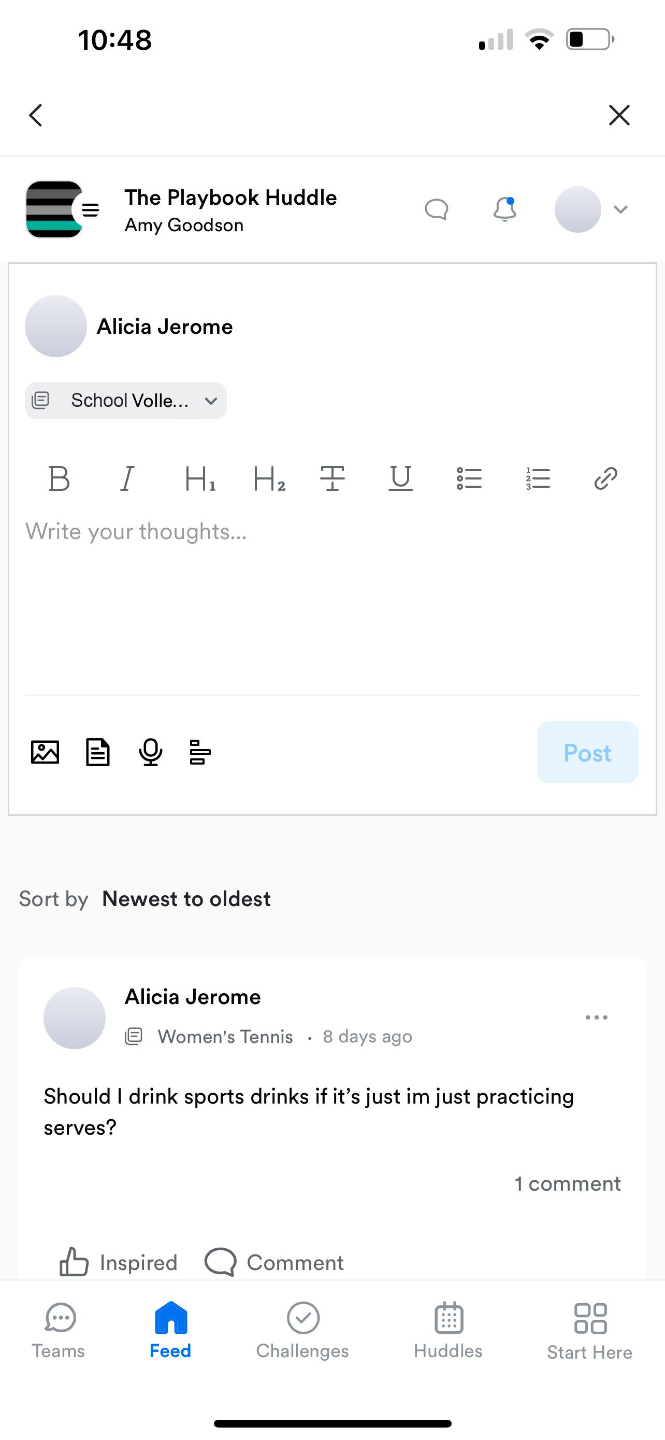Open notifications bell
Viewport: 665px width, 1440px height.
505,209
